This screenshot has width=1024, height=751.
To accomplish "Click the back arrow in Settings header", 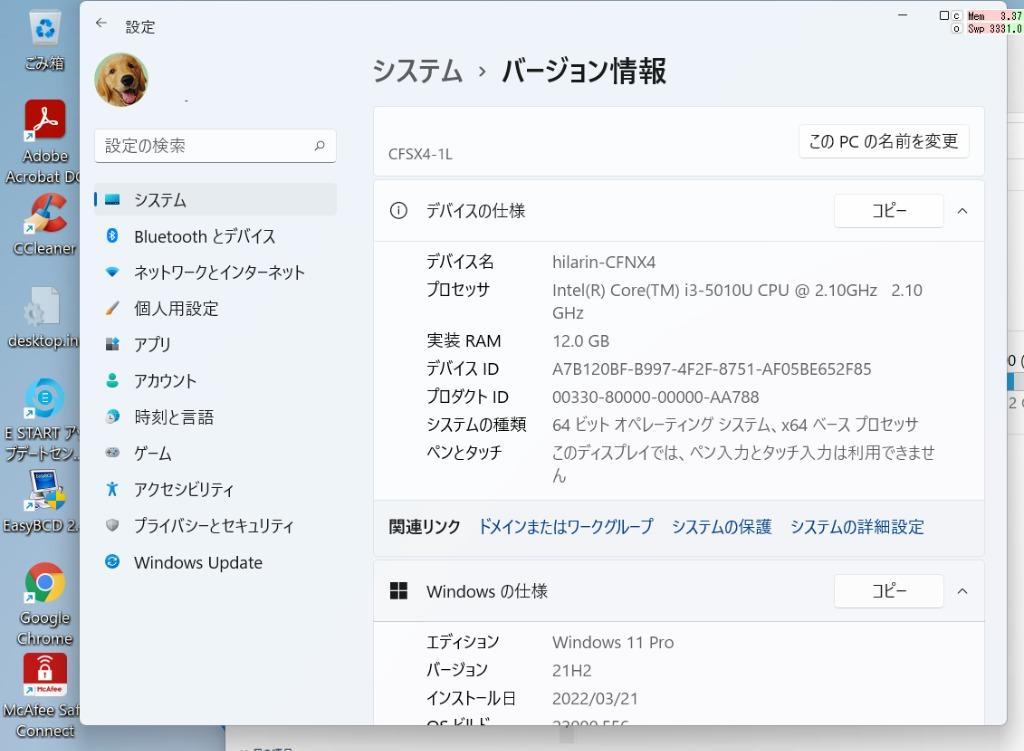I will pyautogui.click(x=101, y=24).
